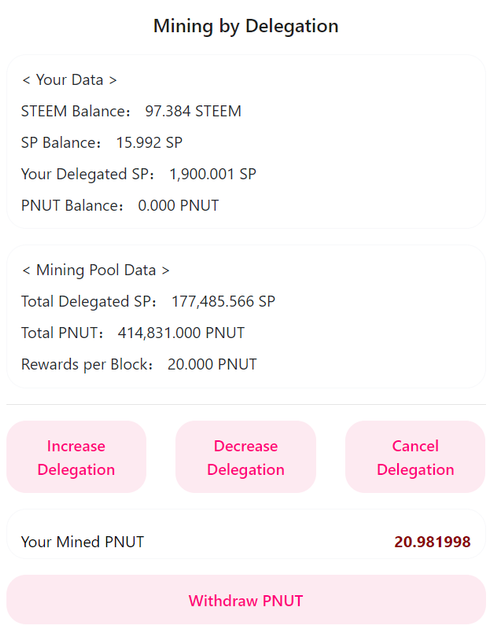Screen dimensions: 494x640
Task: Select the Your Delegated SP label
Action: point(88,174)
